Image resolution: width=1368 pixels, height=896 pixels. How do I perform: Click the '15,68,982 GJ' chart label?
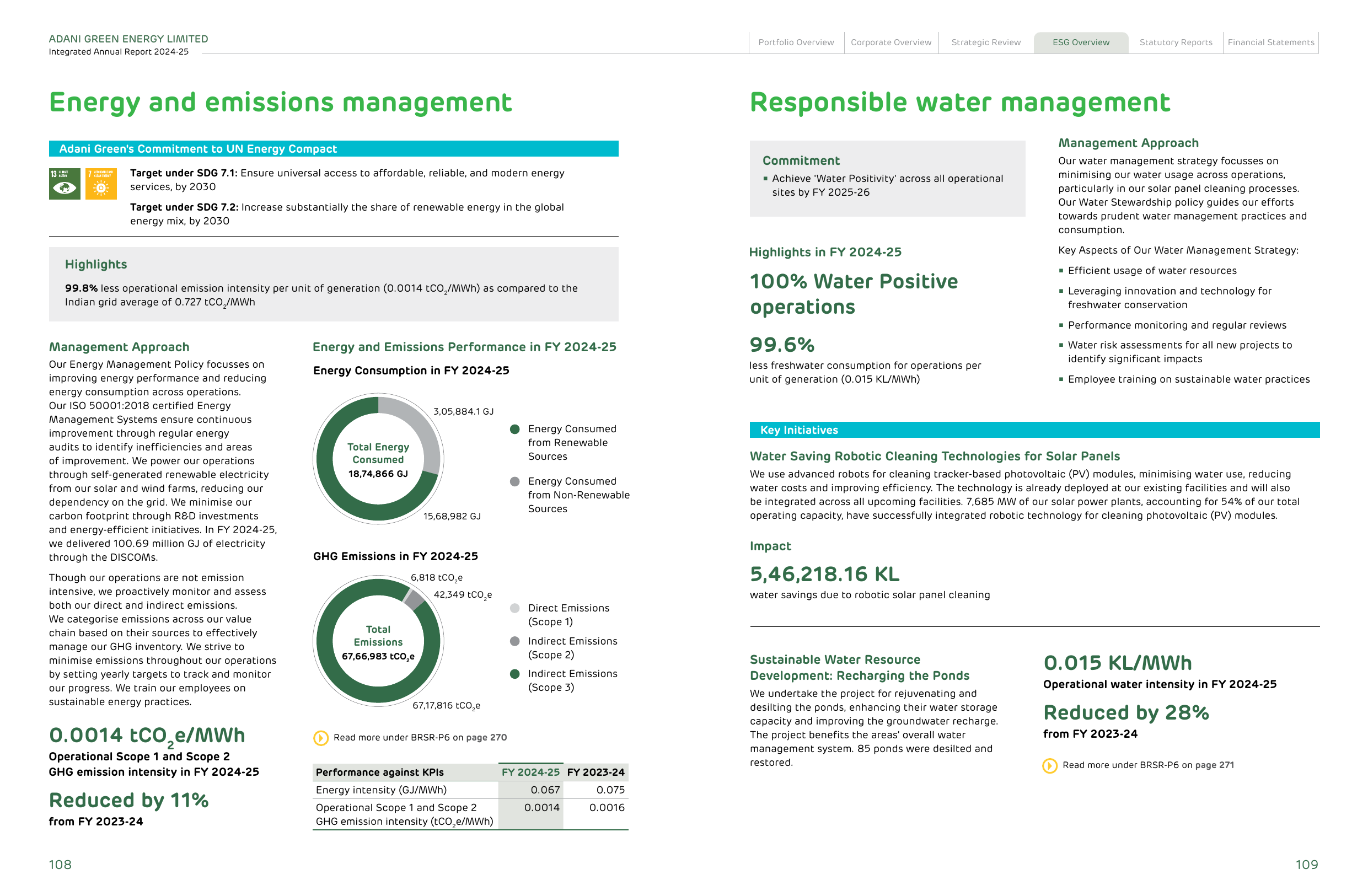click(452, 516)
